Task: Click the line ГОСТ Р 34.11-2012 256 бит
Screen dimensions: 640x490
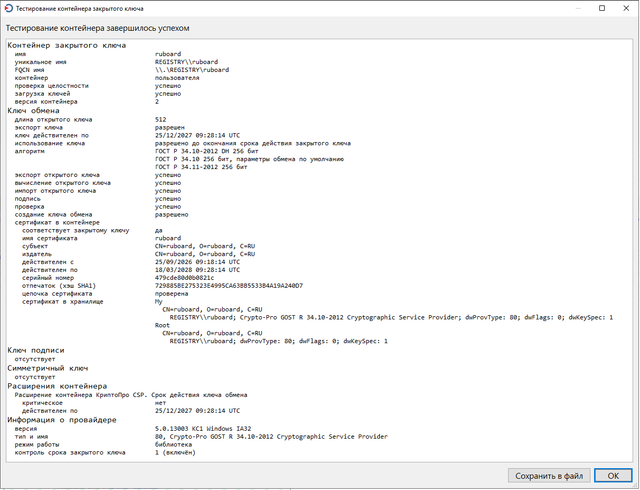Action: [201, 167]
